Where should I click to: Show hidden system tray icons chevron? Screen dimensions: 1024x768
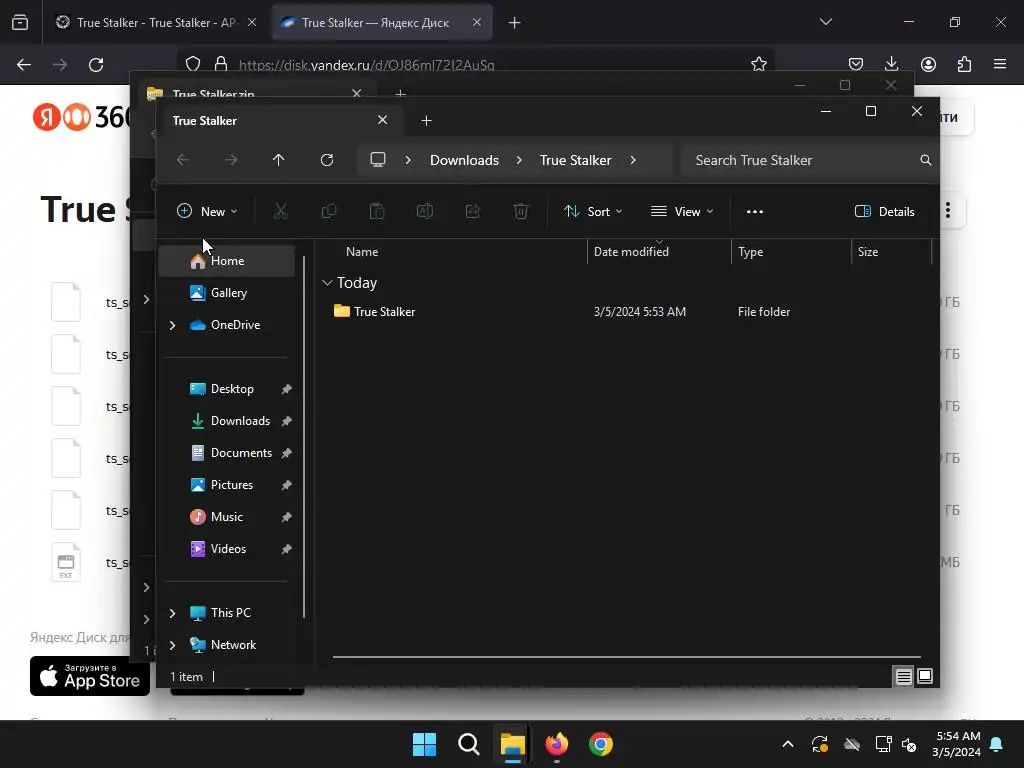coord(788,744)
